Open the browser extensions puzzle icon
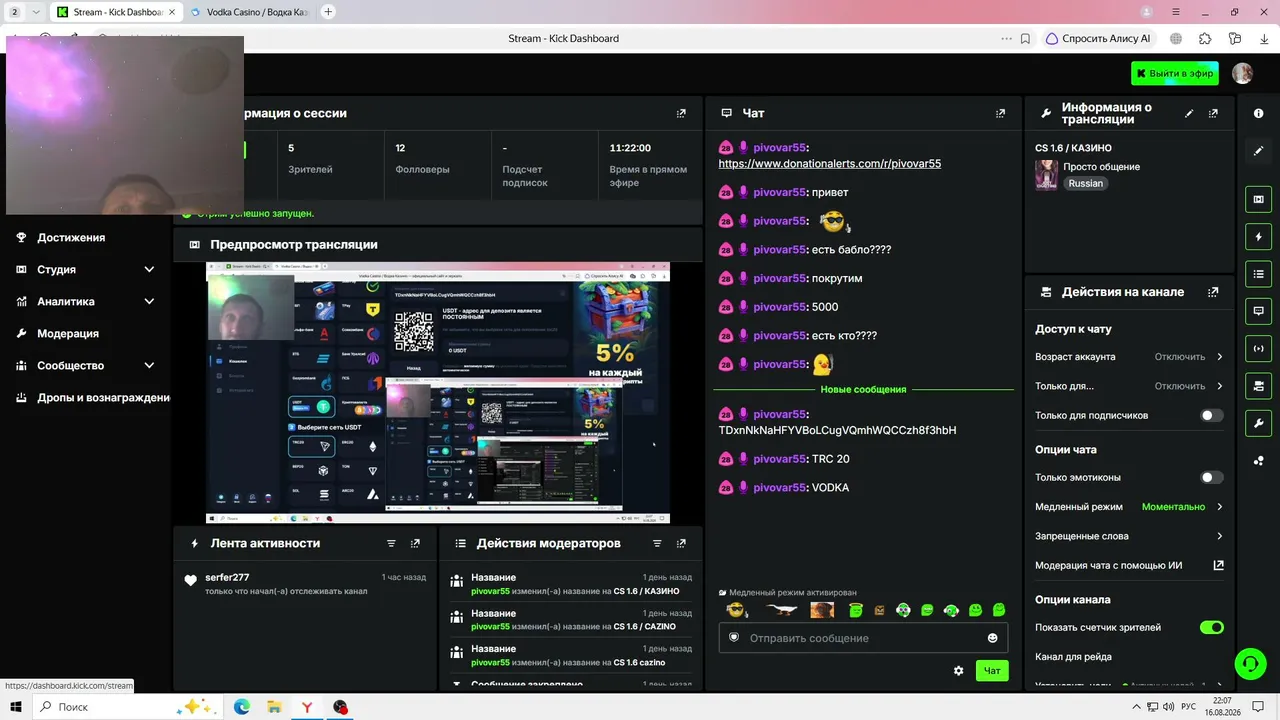 click(1205, 39)
